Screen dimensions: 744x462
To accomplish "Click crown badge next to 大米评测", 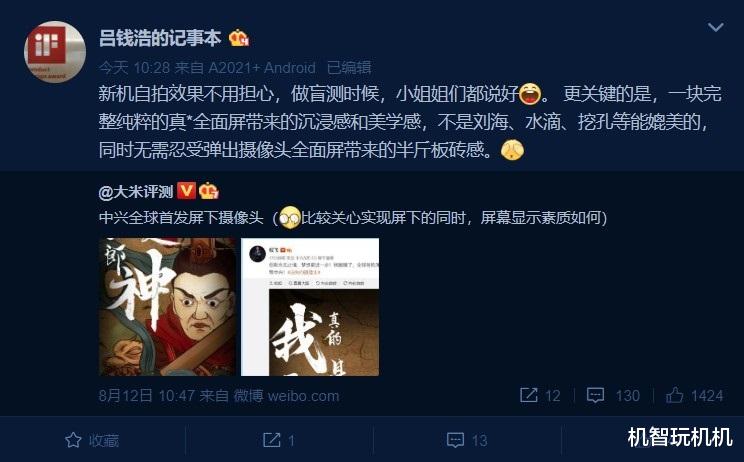I will tap(209, 191).
